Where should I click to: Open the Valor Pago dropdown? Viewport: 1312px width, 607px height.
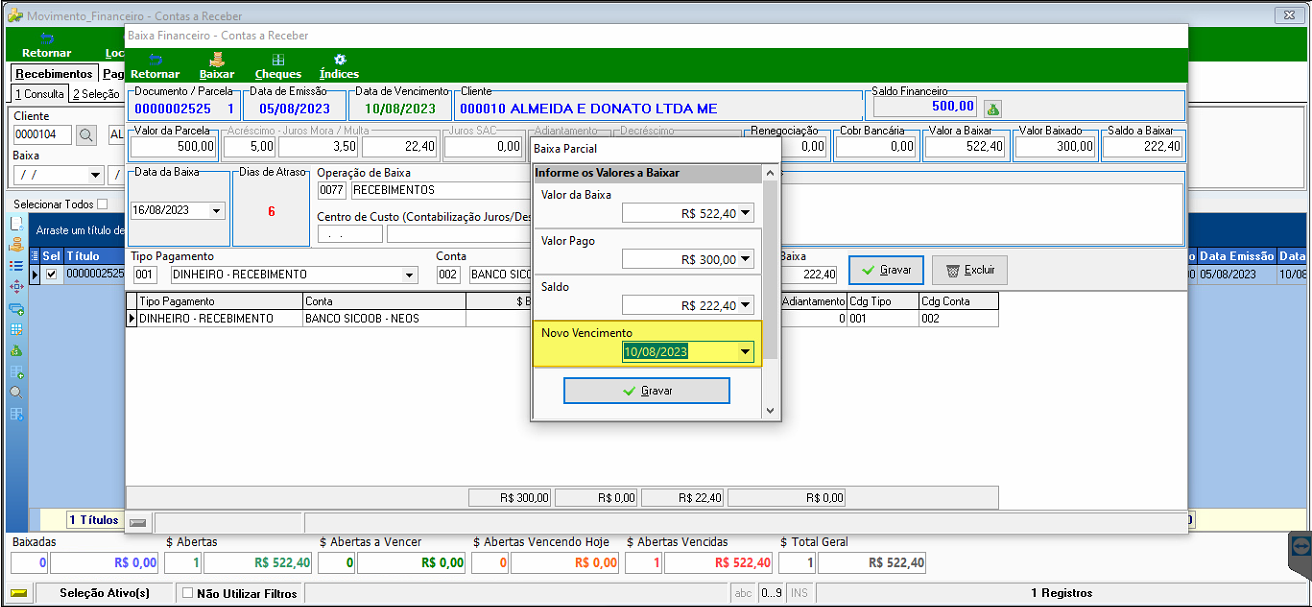click(x=746, y=259)
